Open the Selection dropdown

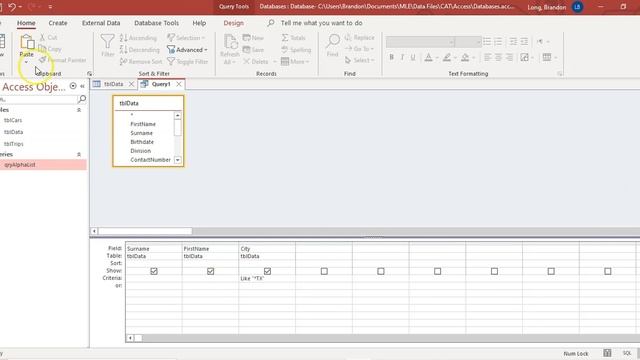click(186, 38)
